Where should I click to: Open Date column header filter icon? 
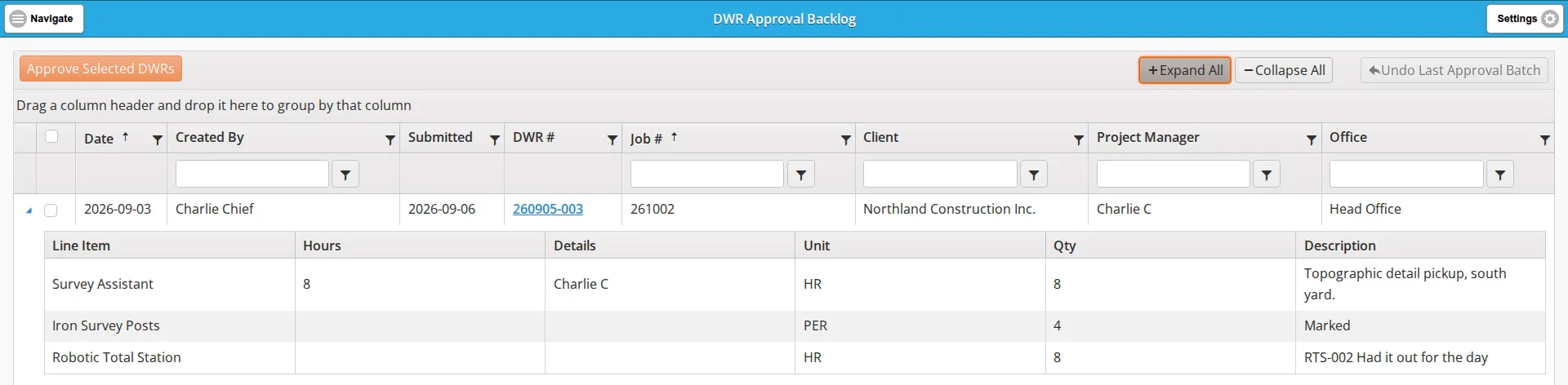158,139
